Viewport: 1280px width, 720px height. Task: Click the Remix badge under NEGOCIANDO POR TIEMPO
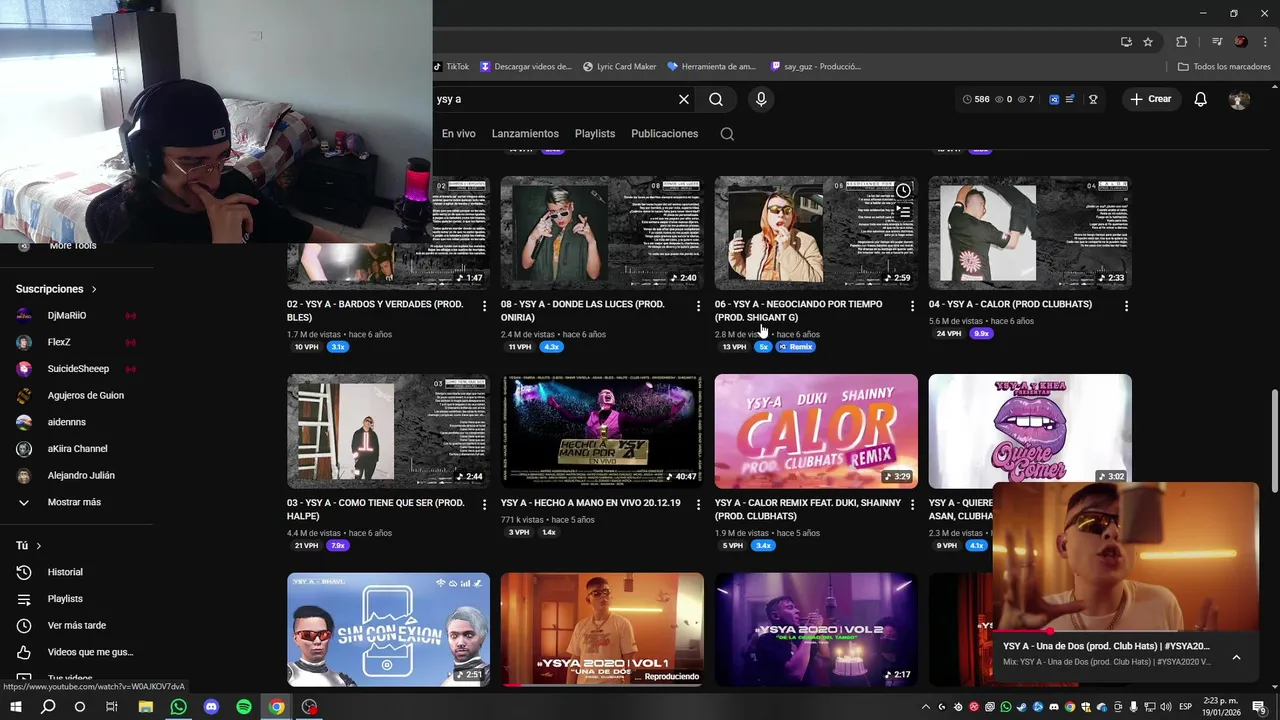(x=796, y=347)
